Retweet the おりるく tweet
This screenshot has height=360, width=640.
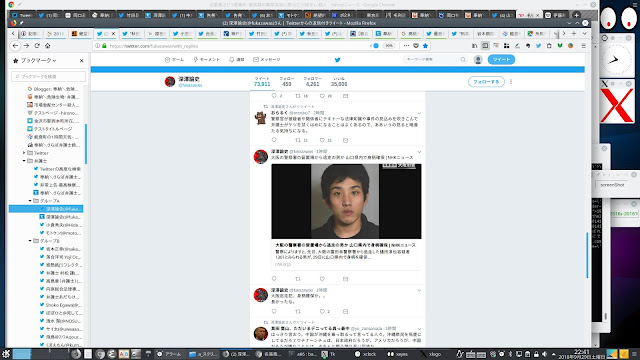pyautogui.click(x=298, y=140)
